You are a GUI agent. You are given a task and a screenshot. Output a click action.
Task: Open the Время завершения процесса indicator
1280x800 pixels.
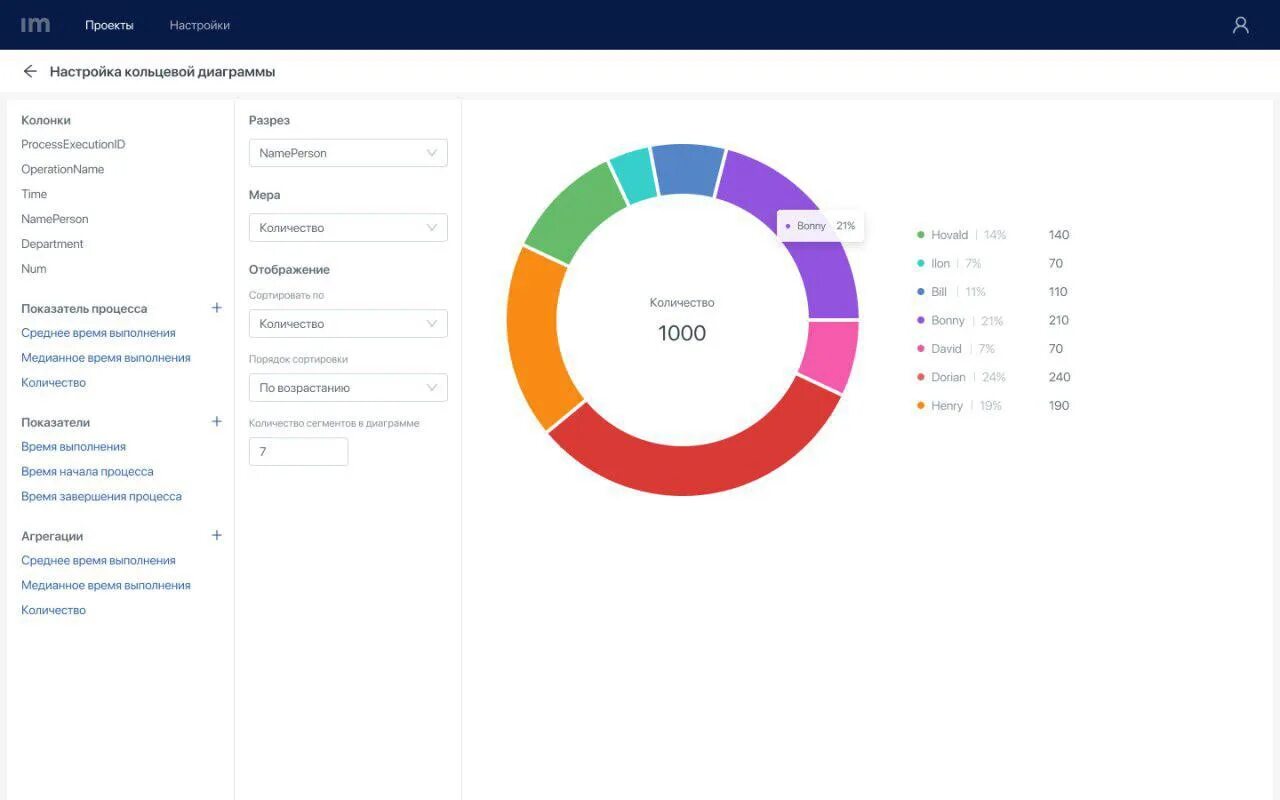tap(101, 497)
